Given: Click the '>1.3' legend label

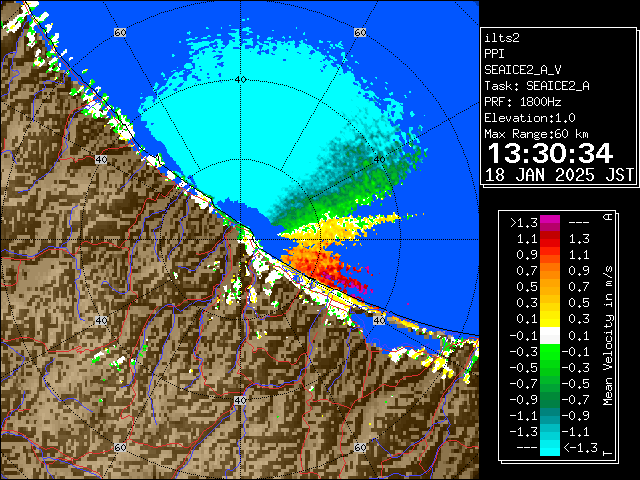Looking at the screenshot, I should coord(524,223).
